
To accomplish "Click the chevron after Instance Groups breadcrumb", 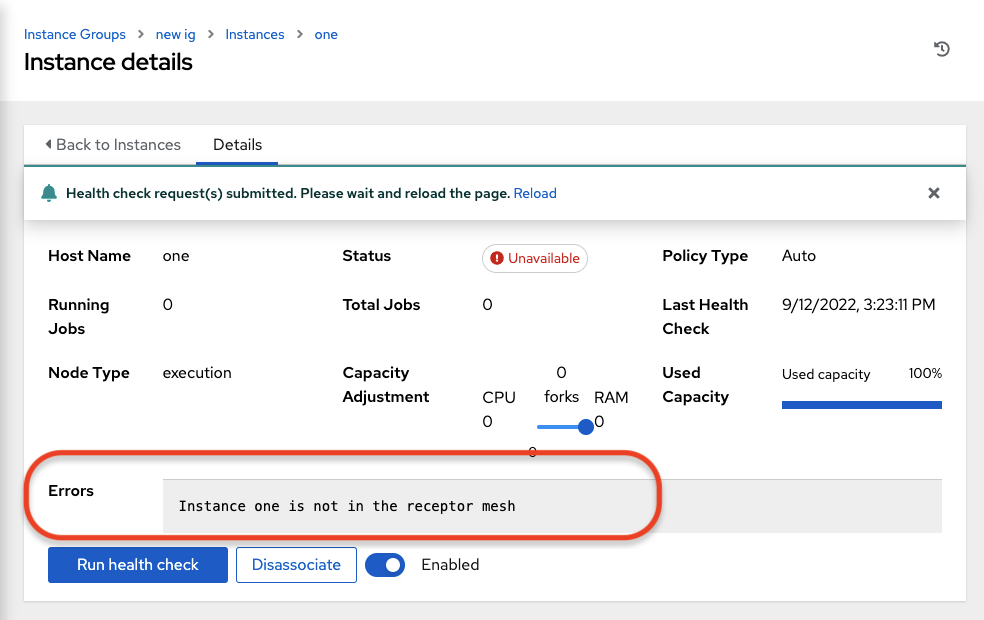I will [x=141, y=35].
